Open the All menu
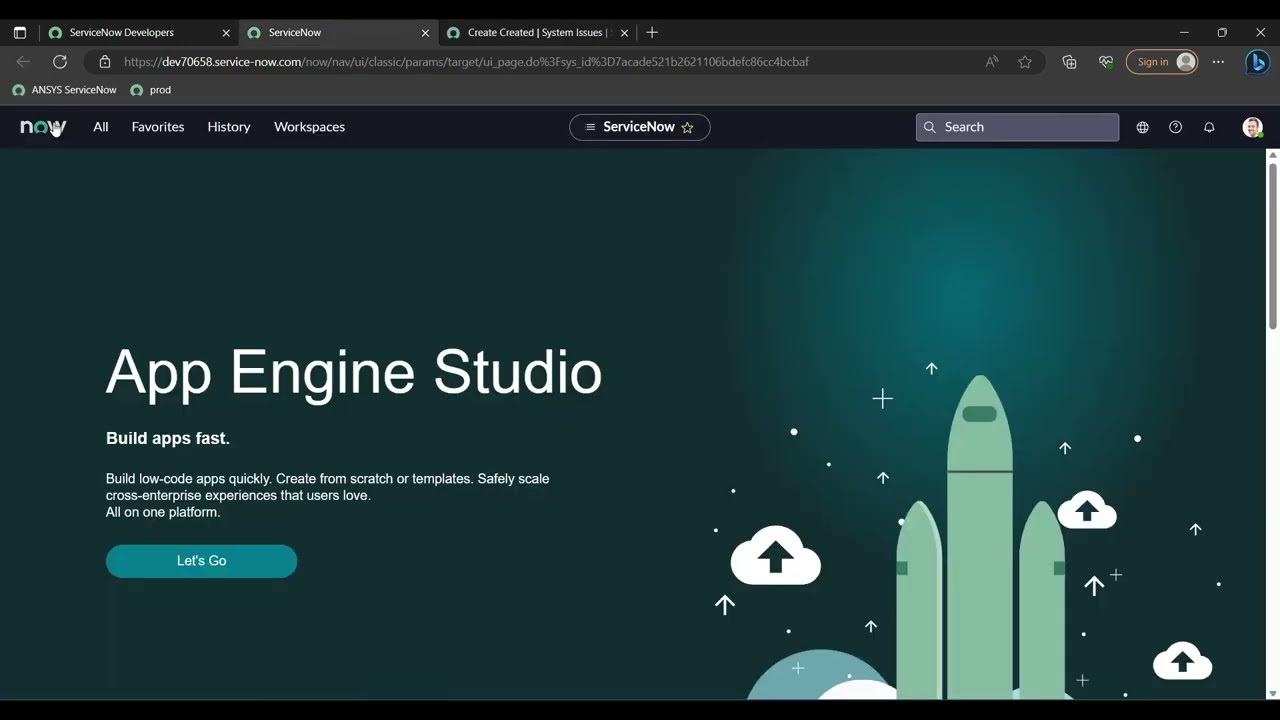 [101, 127]
